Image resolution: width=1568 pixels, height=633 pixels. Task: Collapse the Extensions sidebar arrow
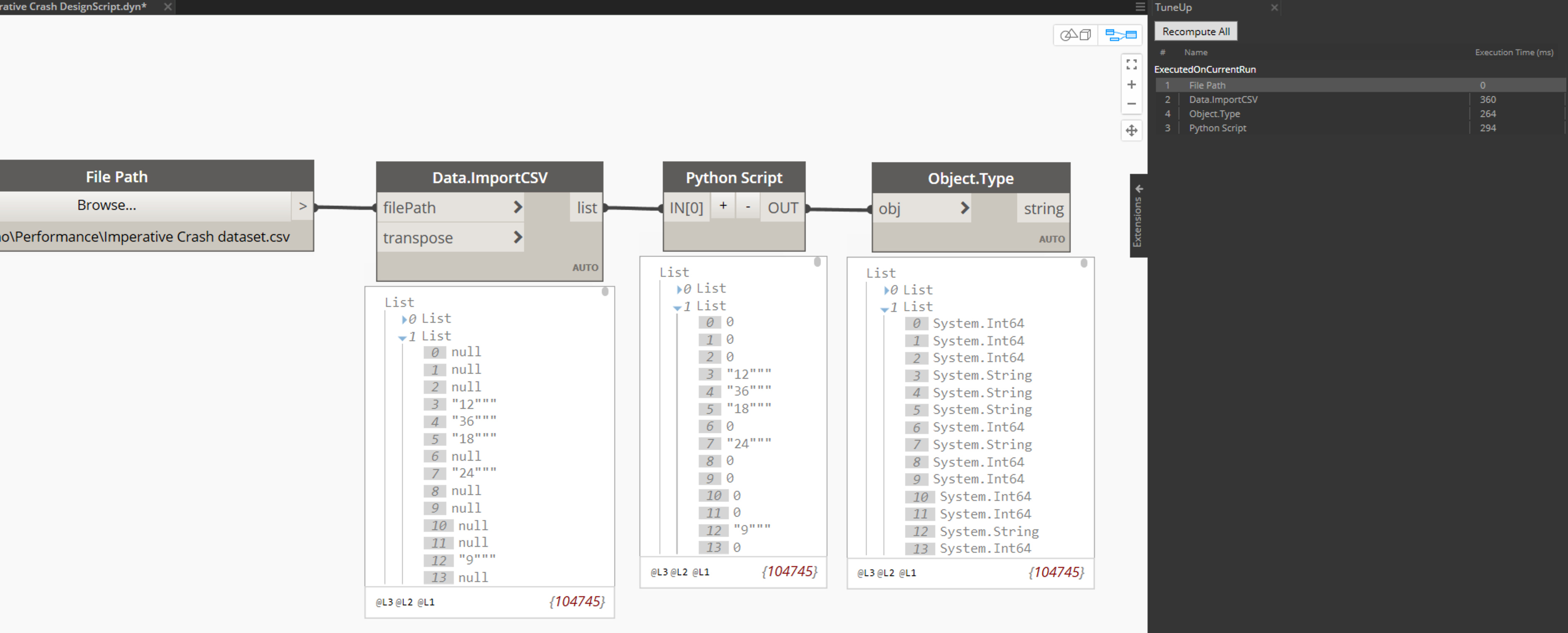[1138, 189]
